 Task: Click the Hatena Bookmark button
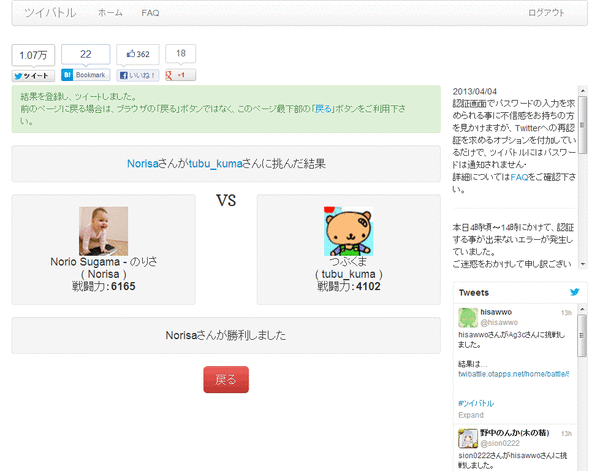coord(86,75)
